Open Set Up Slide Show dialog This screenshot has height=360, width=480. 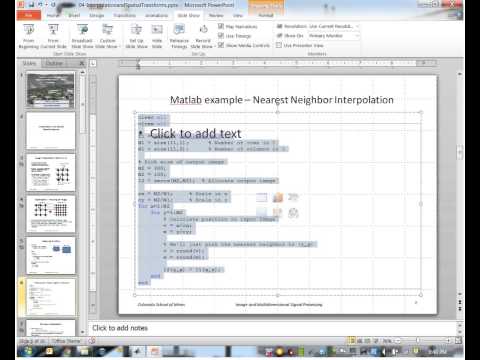tap(136, 36)
